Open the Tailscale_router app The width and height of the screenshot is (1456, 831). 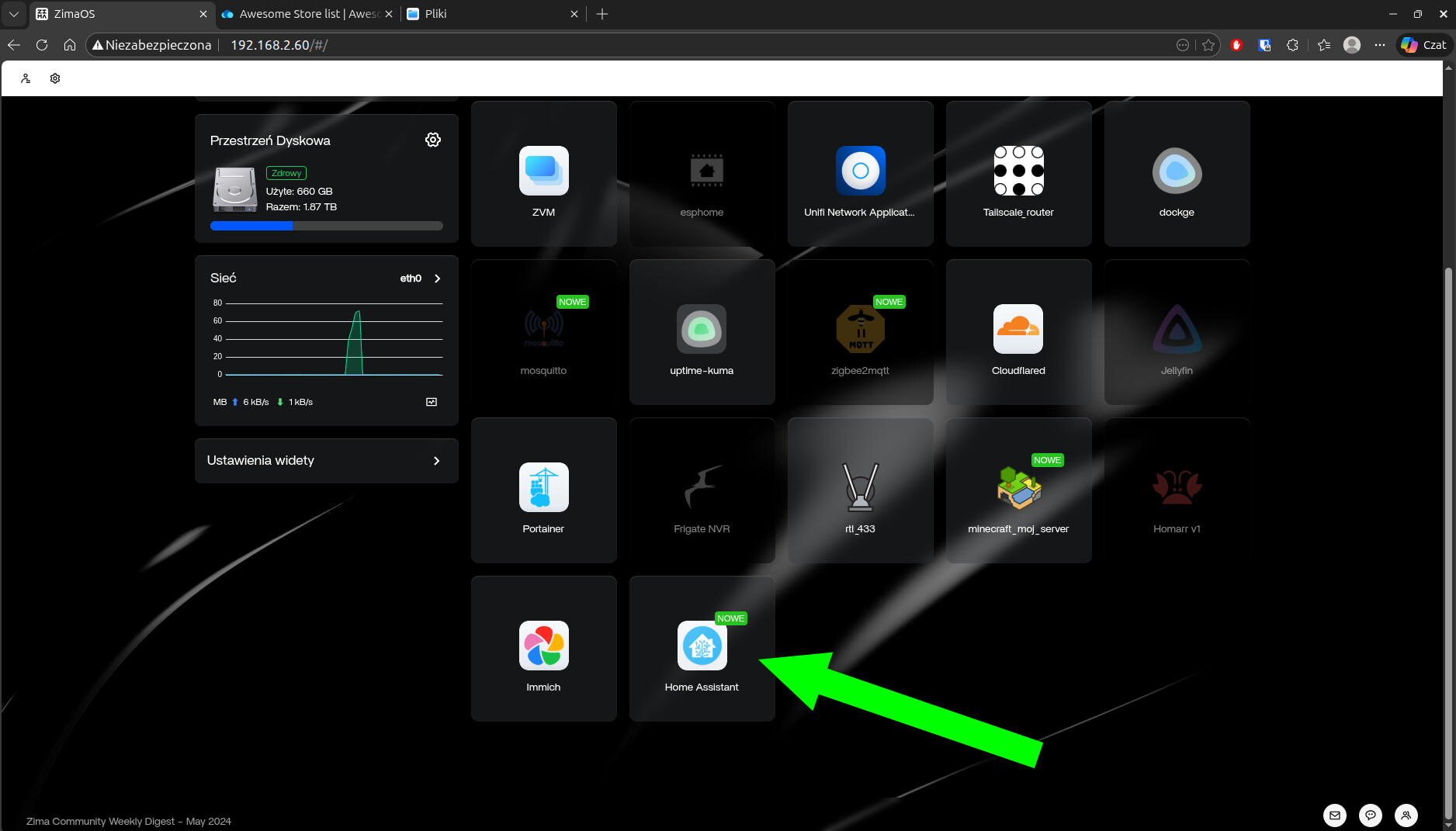[x=1018, y=171]
